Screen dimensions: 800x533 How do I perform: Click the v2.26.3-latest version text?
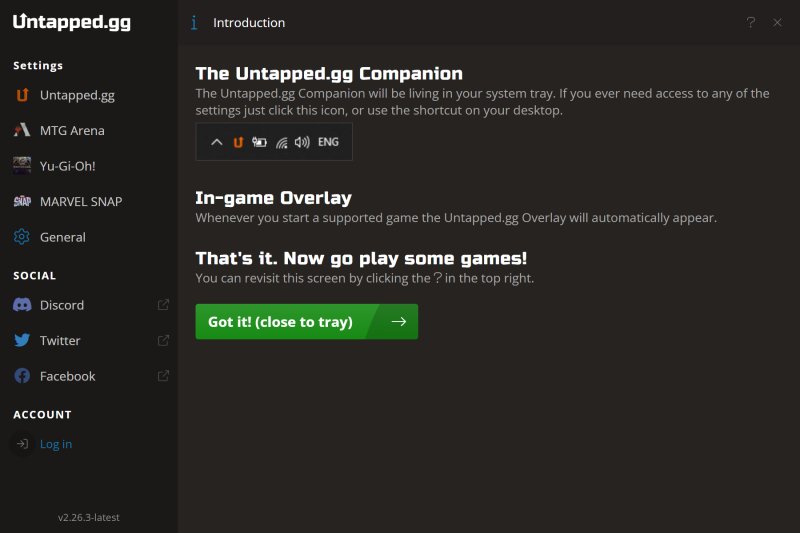(89, 517)
